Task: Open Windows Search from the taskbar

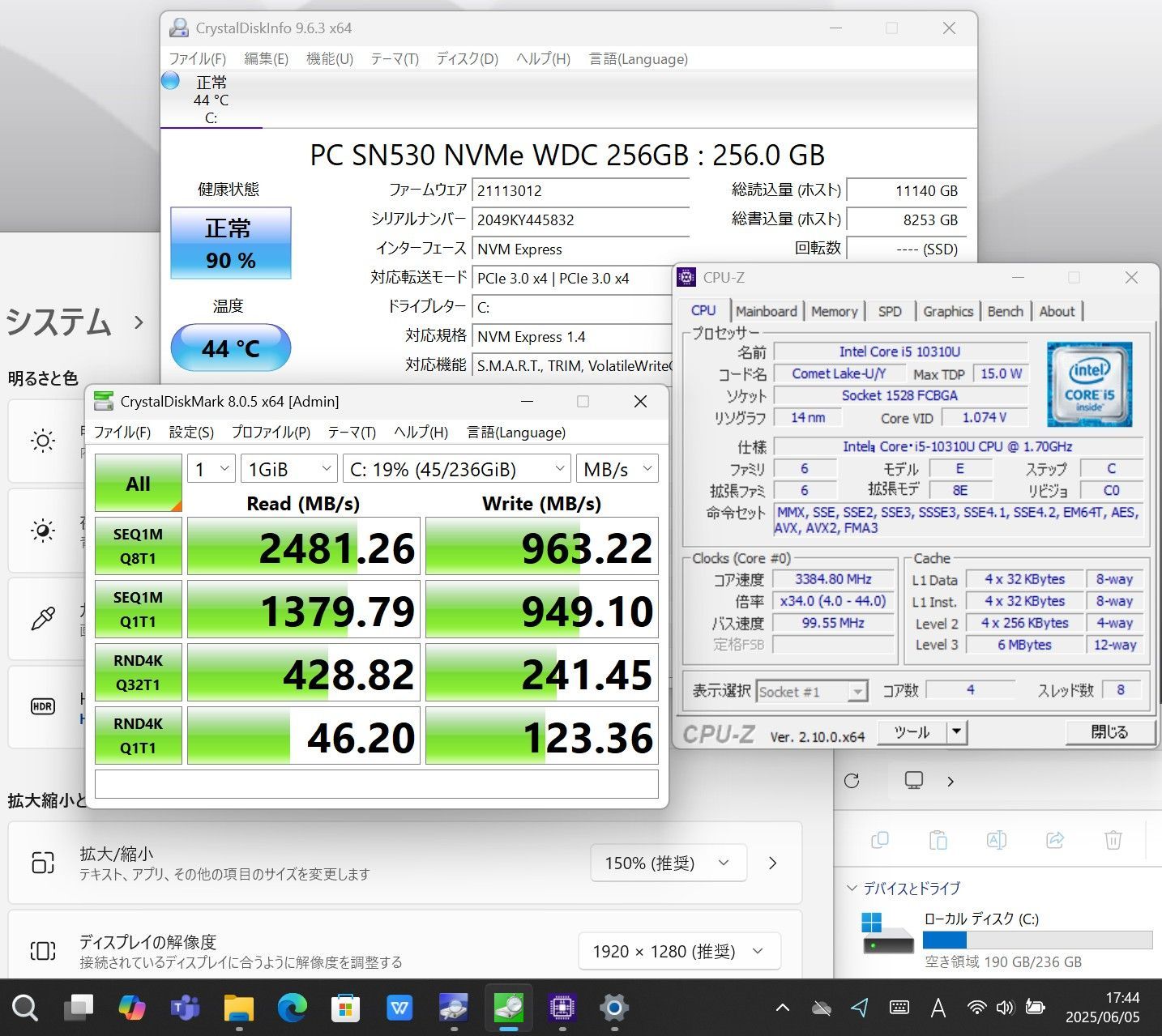Action: [24, 1008]
